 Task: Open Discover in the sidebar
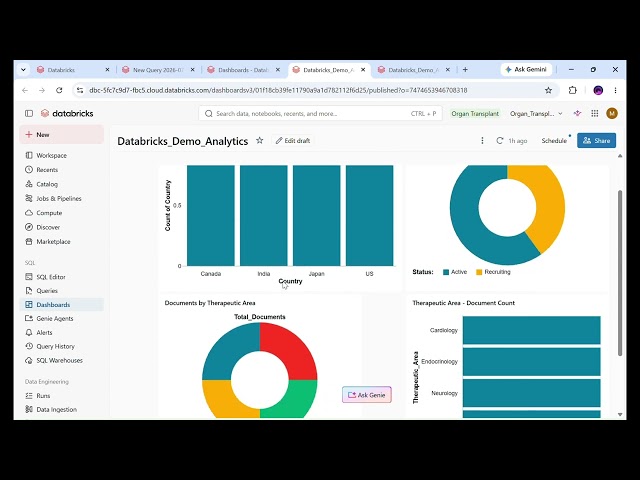48,227
